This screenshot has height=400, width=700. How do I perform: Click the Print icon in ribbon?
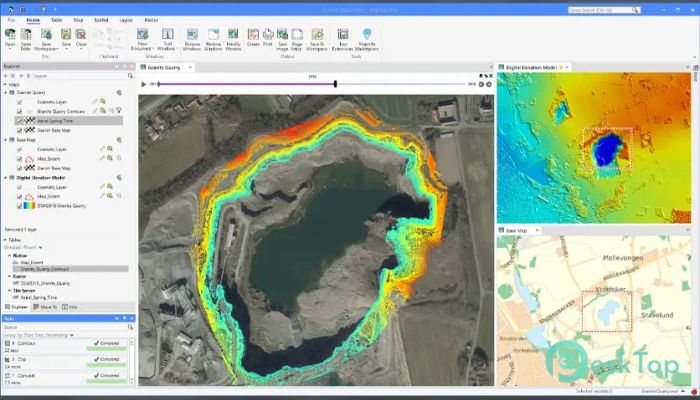point(270,35)
